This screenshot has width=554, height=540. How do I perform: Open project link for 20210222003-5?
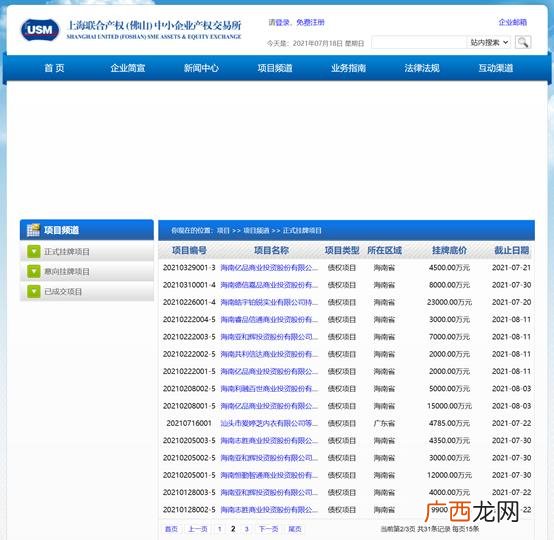269,337
